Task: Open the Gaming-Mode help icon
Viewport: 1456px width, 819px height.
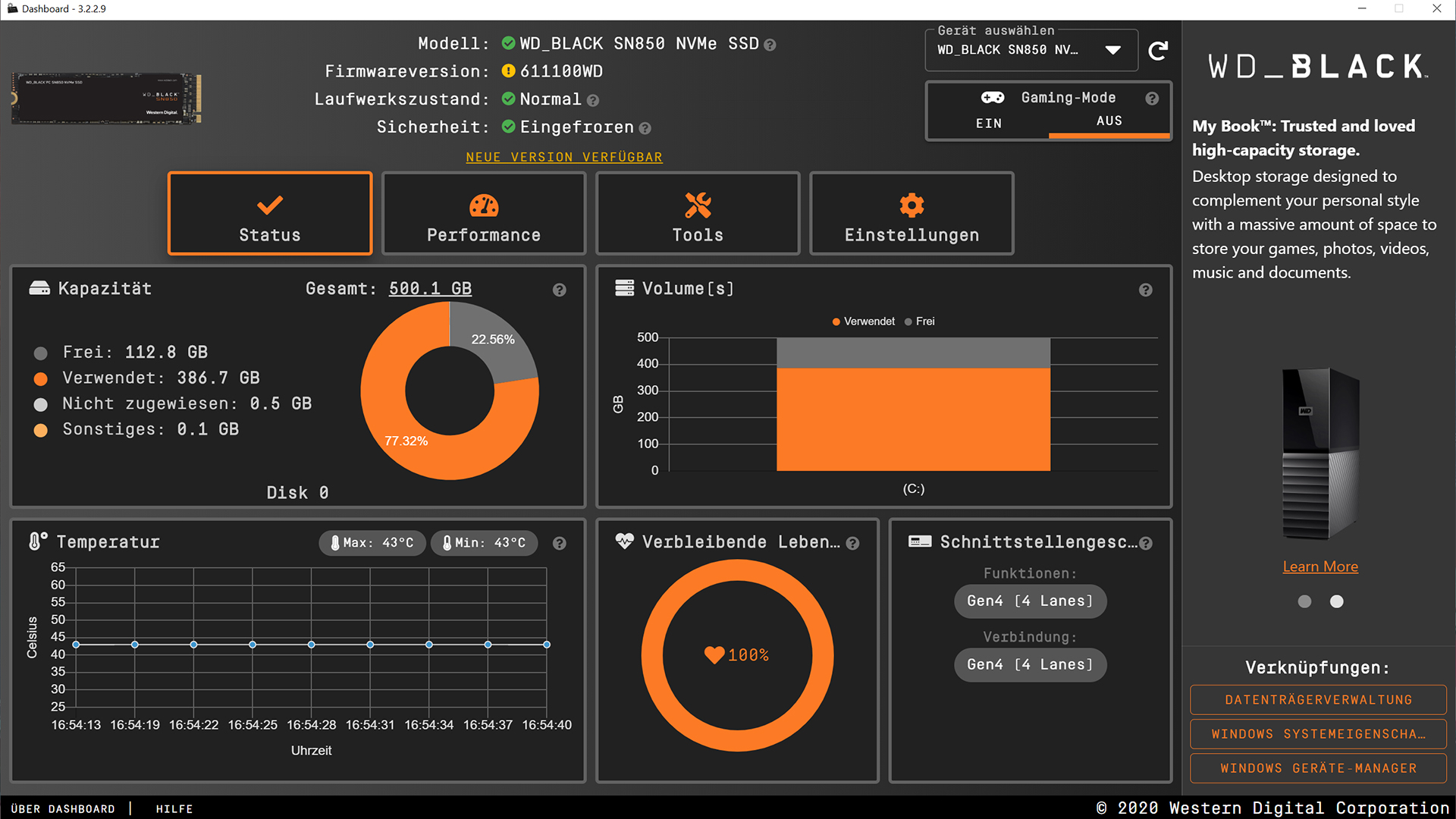Action: [1152, 99]
